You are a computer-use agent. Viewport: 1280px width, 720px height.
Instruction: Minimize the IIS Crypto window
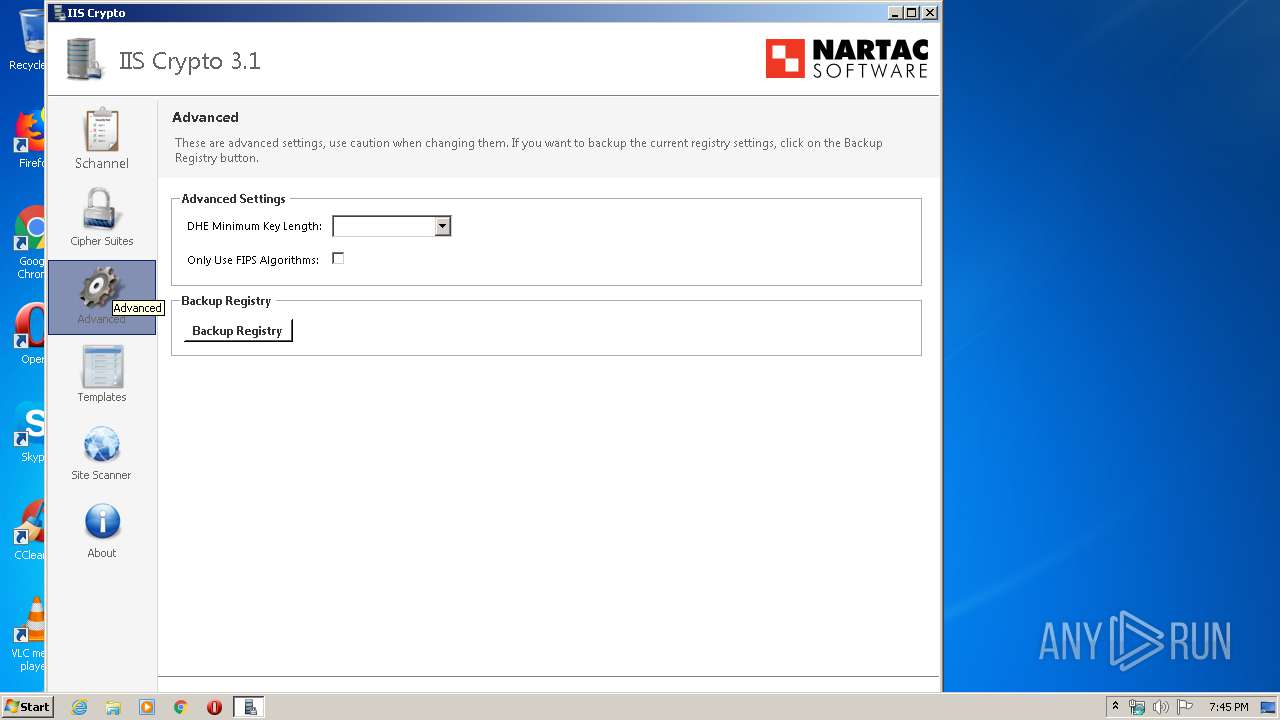[x=894, y=13]
